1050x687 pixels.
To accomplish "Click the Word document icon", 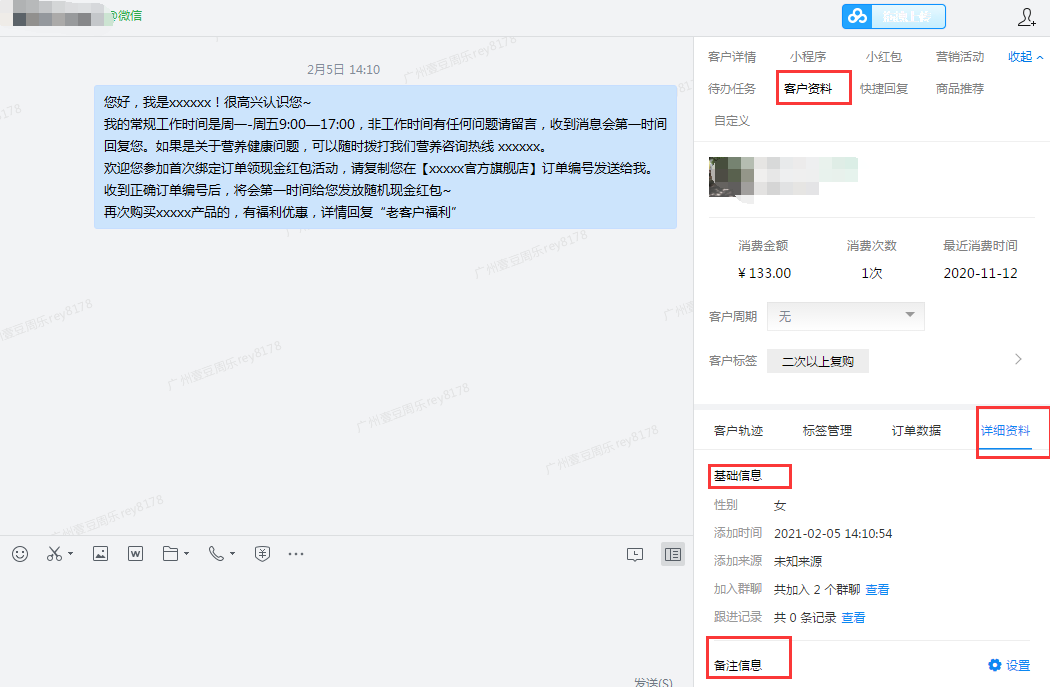I will point(135,553).
